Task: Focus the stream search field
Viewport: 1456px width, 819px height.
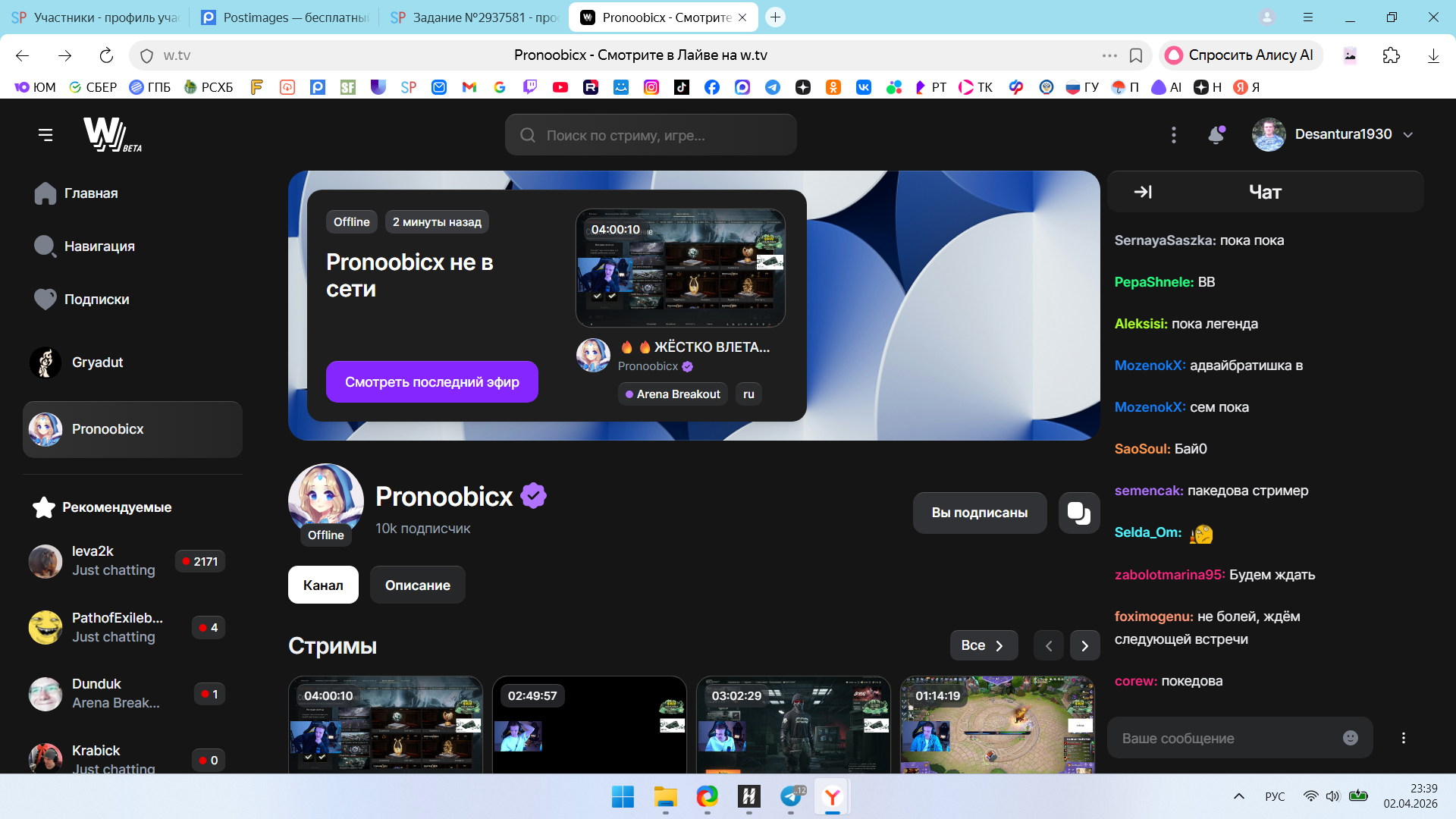Action: click(651, 135)
